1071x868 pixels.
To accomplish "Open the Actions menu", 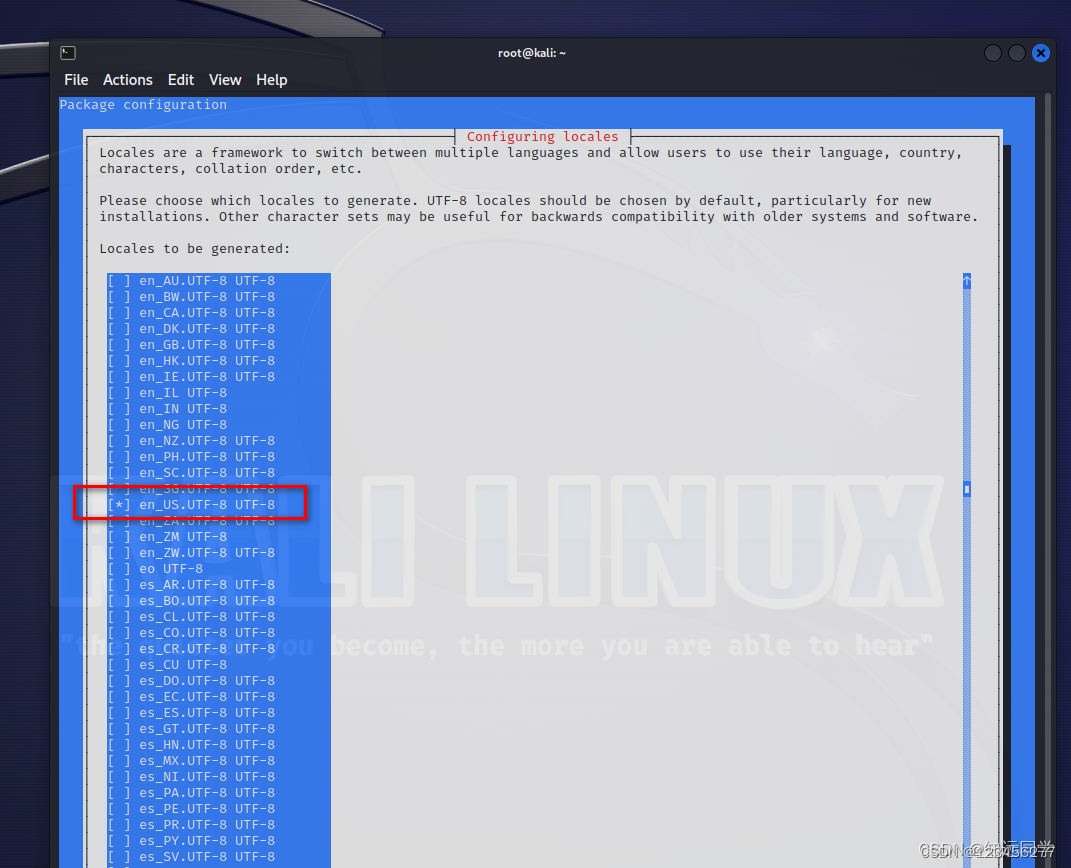I will coord(127,80).
